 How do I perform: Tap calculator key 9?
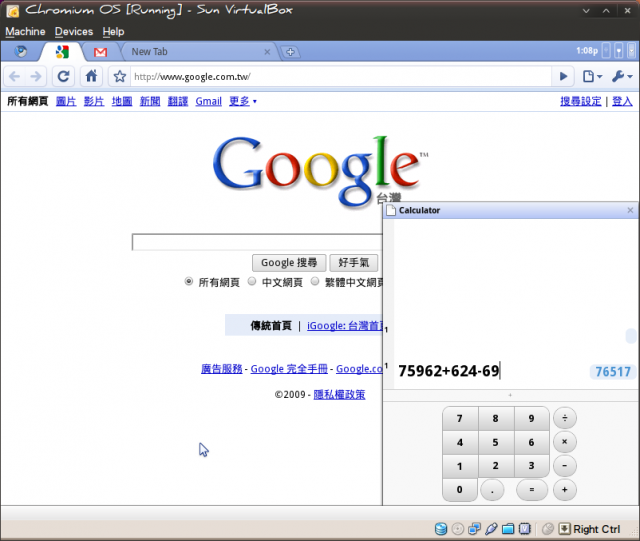point(531,419)
